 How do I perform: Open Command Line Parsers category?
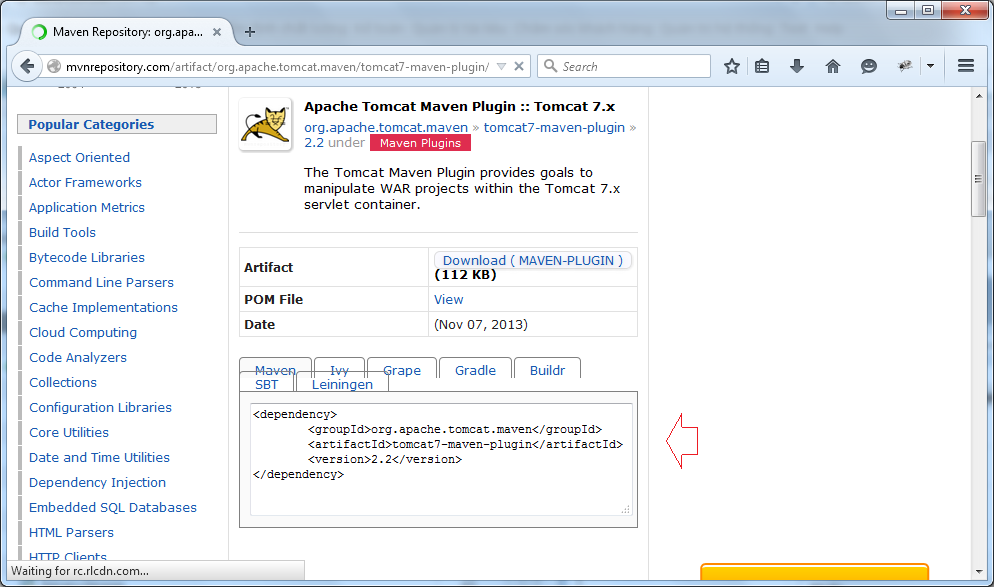[101, 283]
